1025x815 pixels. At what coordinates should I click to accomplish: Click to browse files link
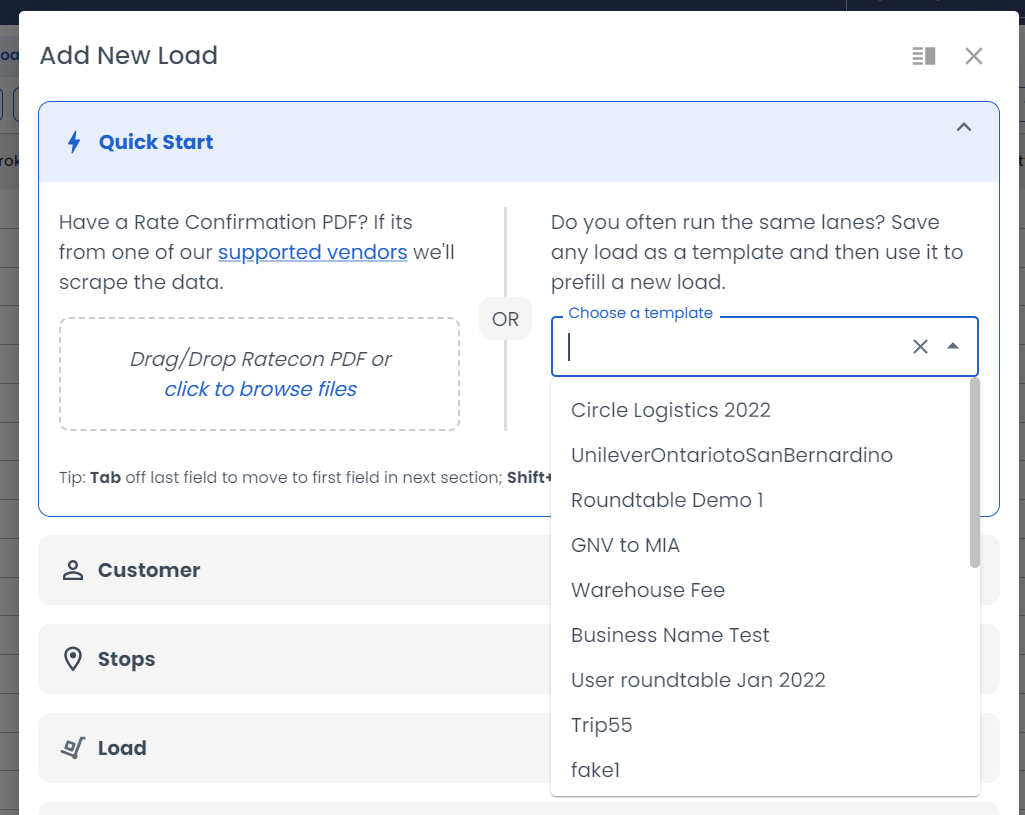(260, 389)
